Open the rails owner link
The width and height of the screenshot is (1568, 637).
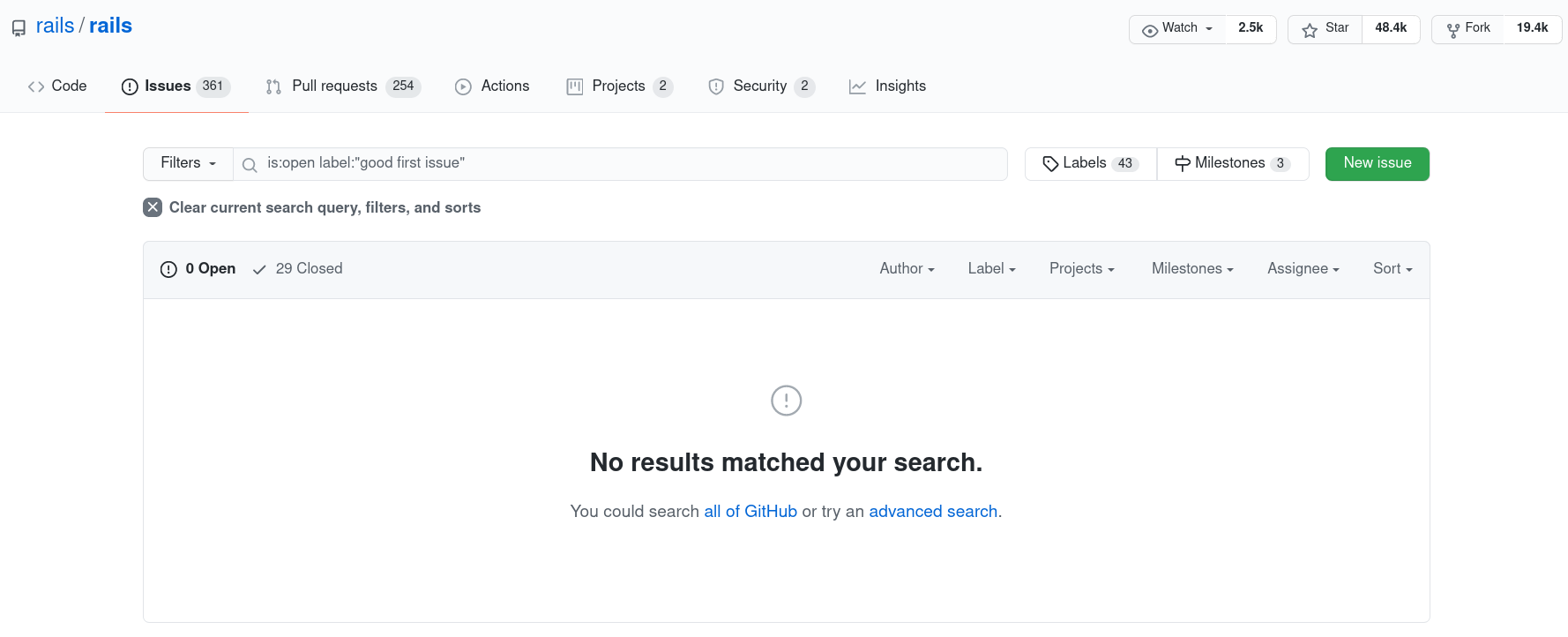tap(55, 26)
